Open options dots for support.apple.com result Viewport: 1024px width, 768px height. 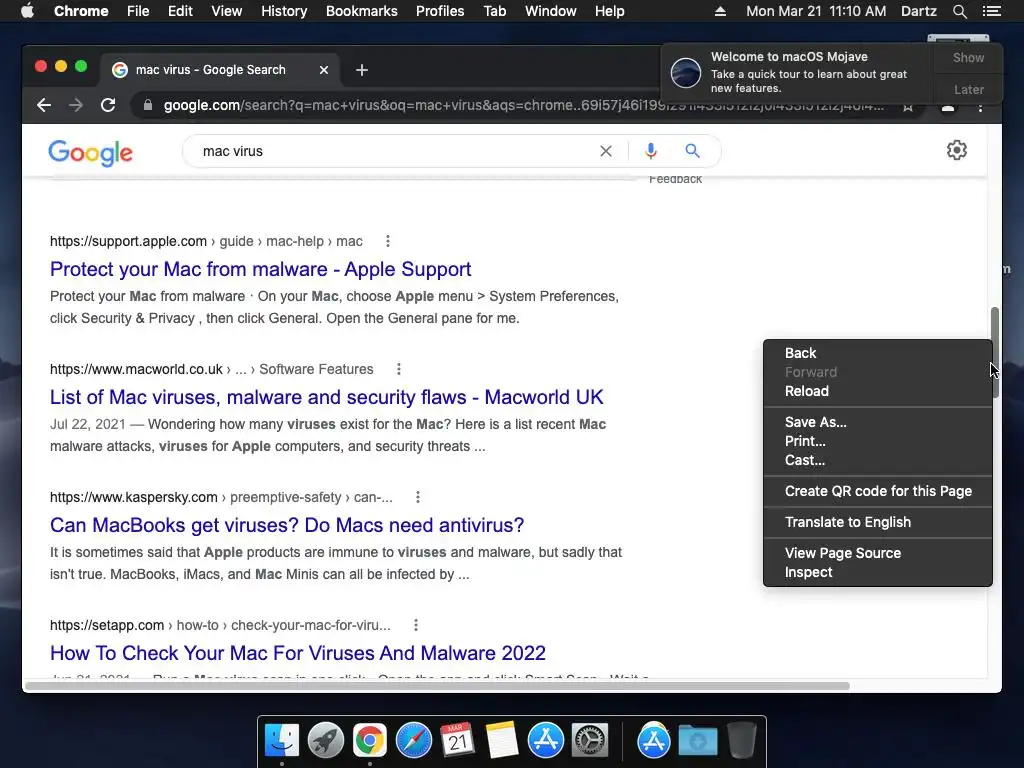[388, 241]
